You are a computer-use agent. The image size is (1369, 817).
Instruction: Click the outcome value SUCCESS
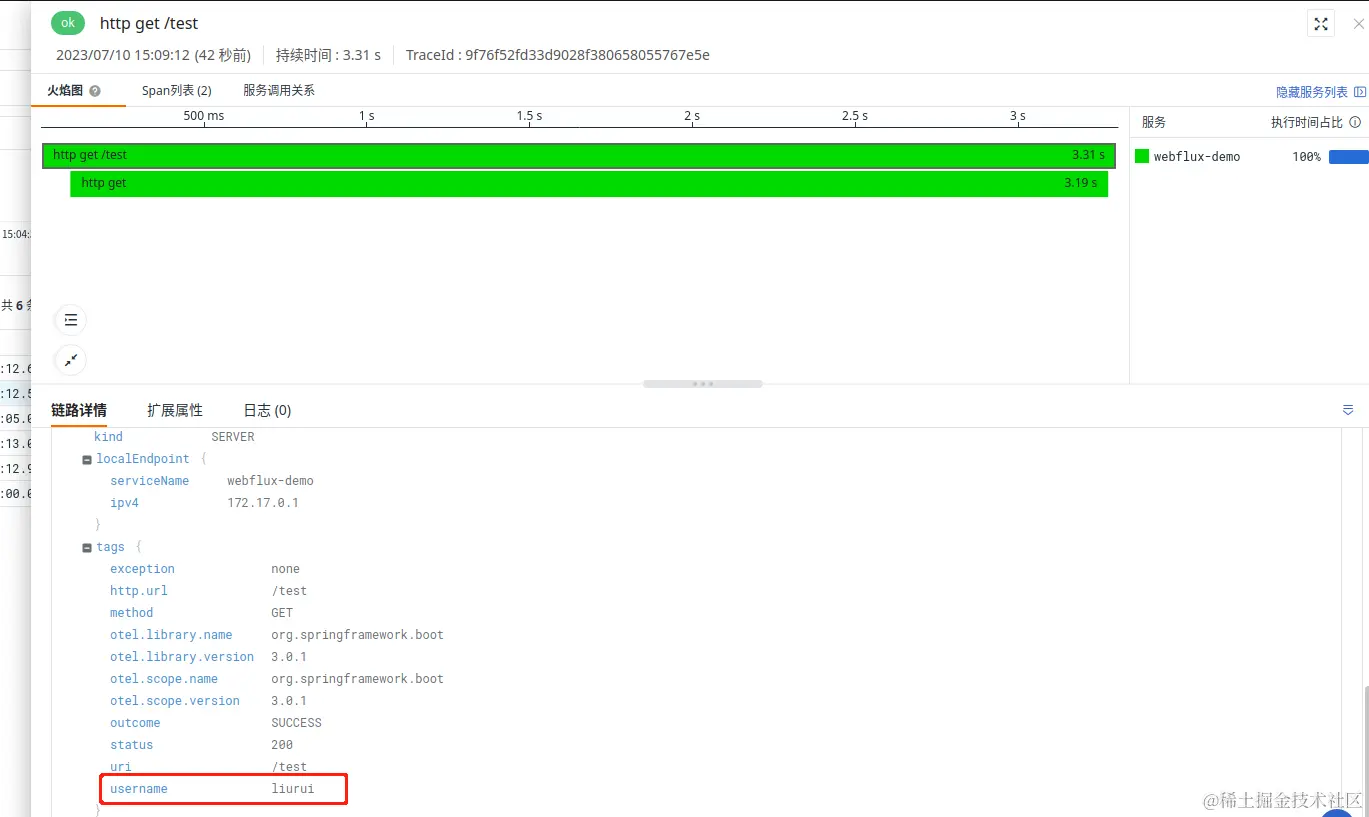point(296,723)
